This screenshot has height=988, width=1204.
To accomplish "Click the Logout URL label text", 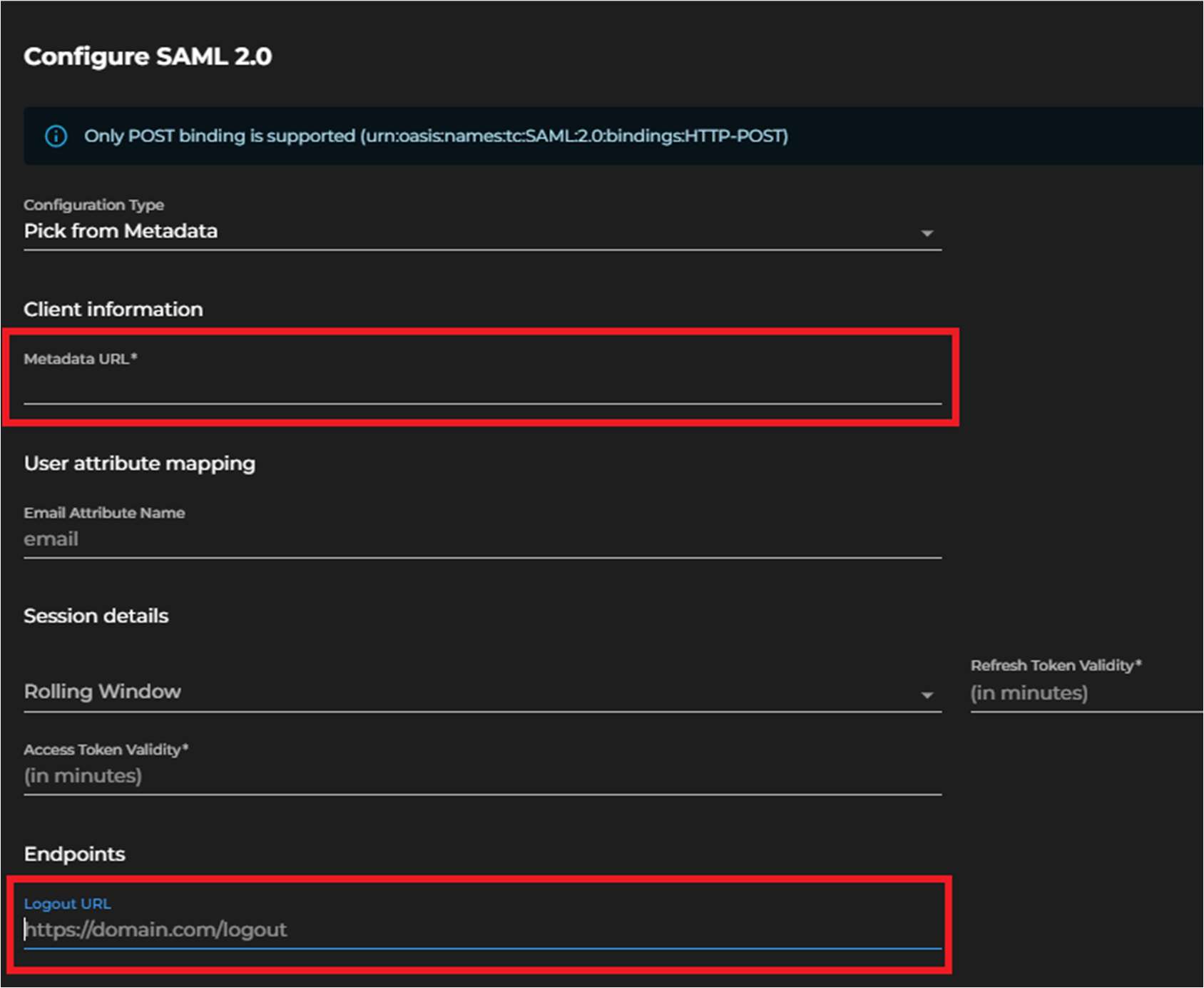I will point(67,903).
